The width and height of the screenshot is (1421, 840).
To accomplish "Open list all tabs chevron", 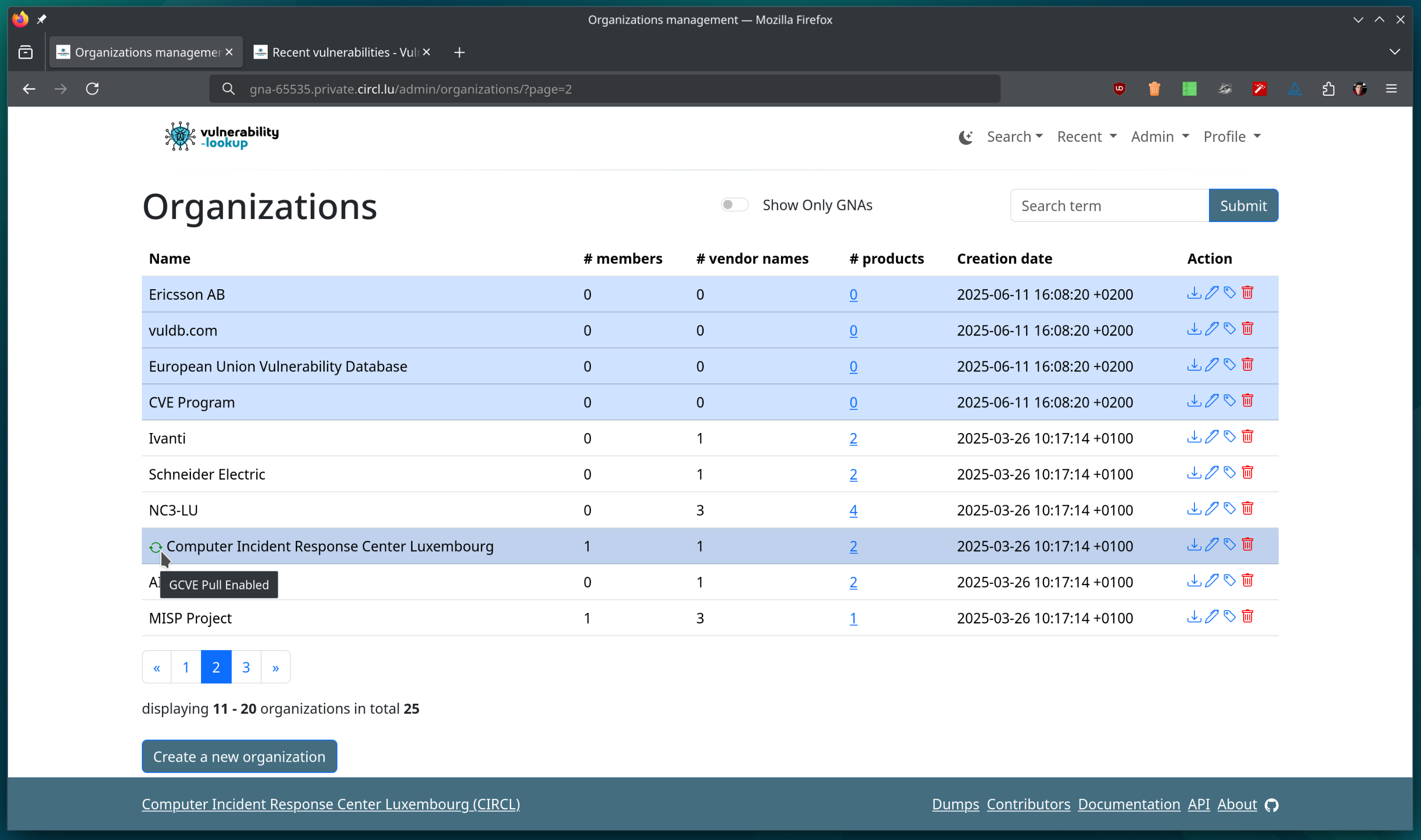I will (1394, 52).
